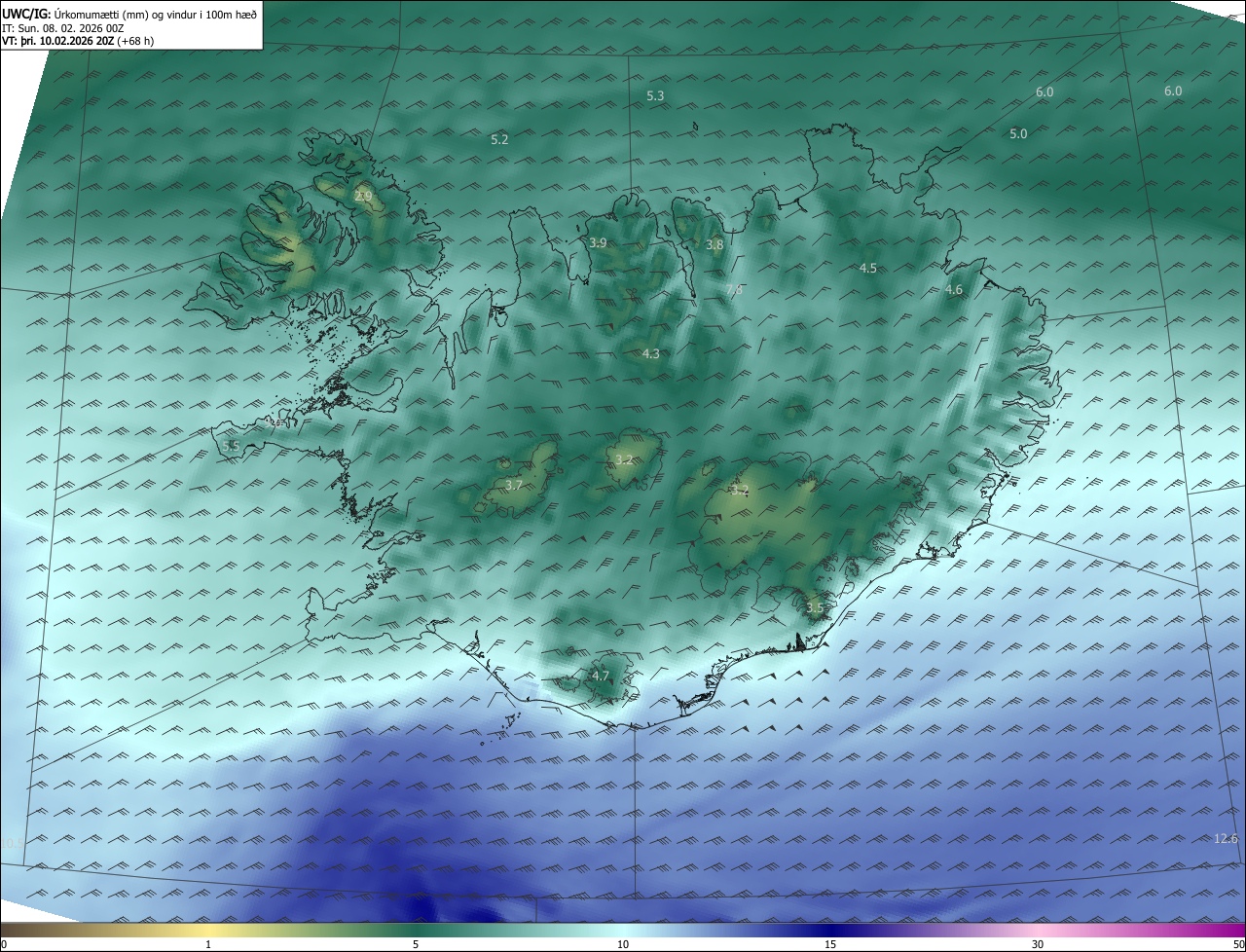1246x952 pixels.
Task: Click the 4.7 value near the south coast
Action: pos(601,676)
